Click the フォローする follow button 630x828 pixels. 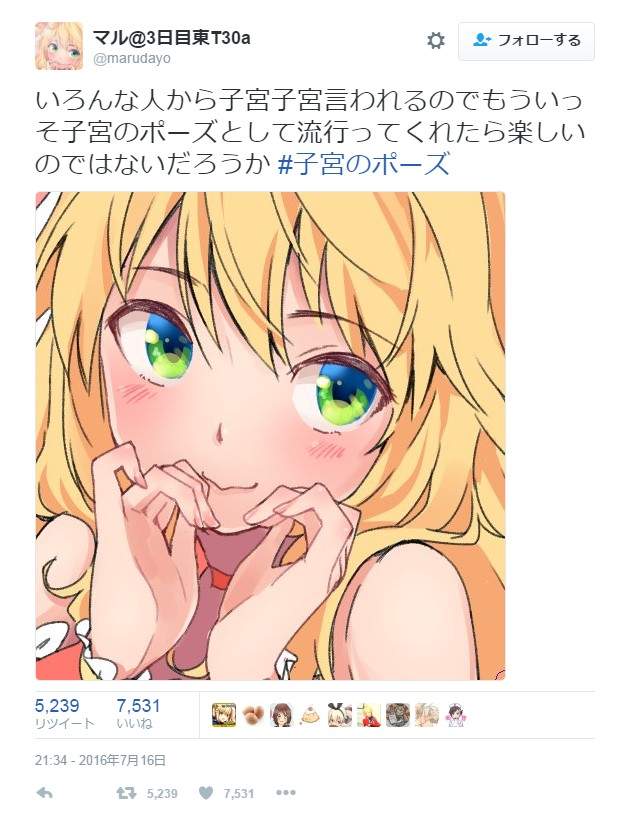[526, 41]
